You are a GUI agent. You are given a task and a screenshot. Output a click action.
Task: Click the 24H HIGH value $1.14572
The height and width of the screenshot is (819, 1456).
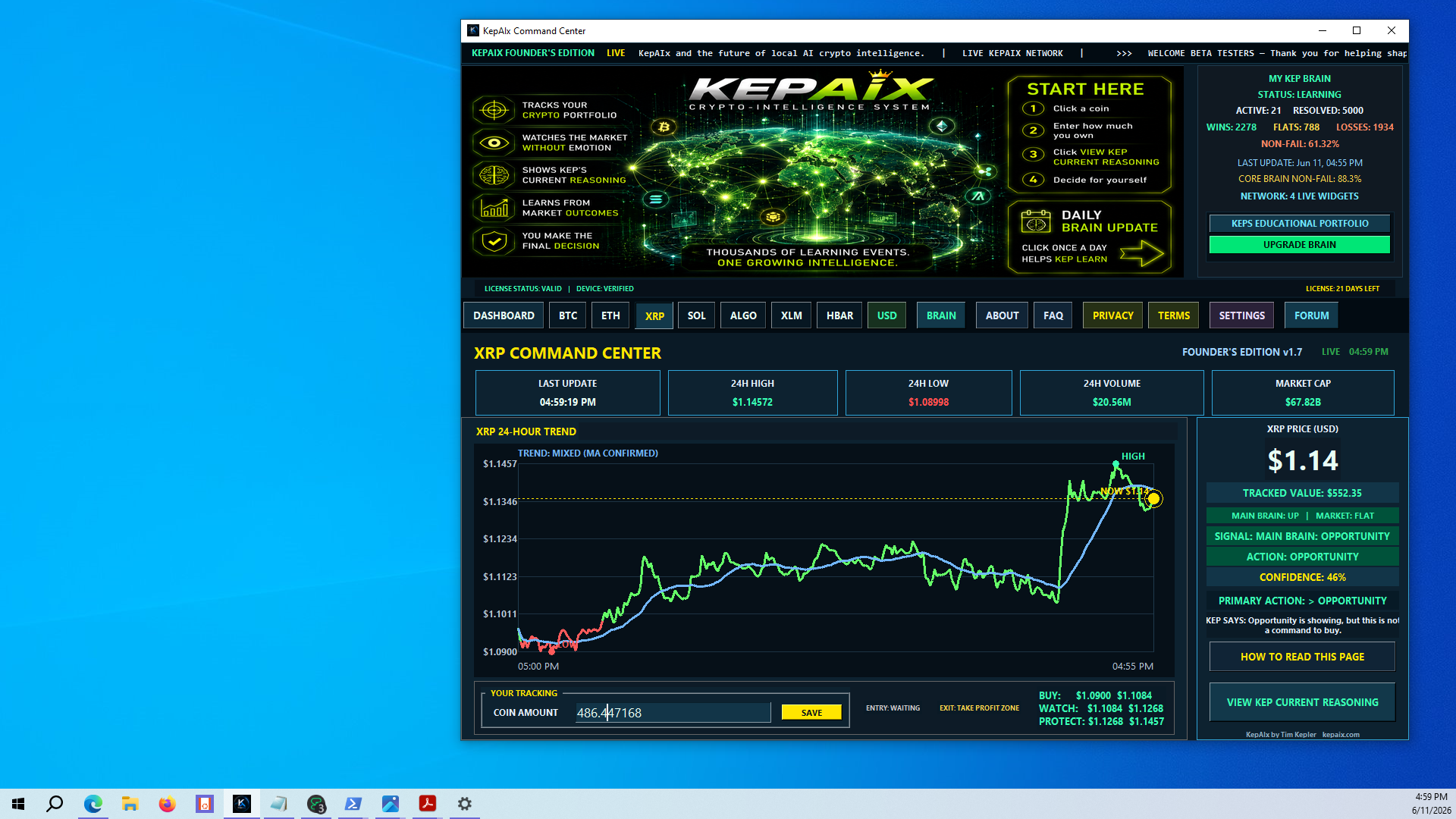tap(752, 402)
